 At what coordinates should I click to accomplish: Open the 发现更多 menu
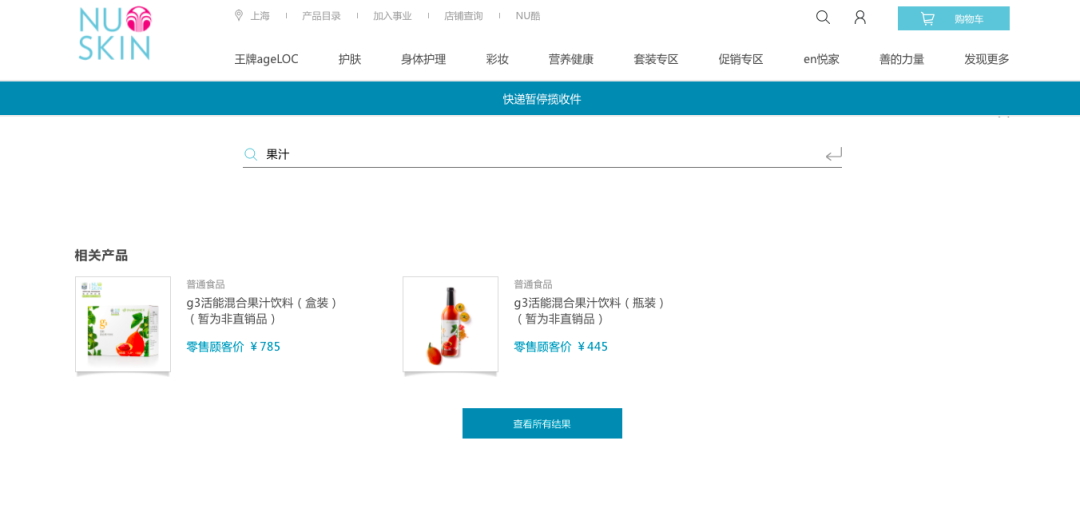(987, 59)
